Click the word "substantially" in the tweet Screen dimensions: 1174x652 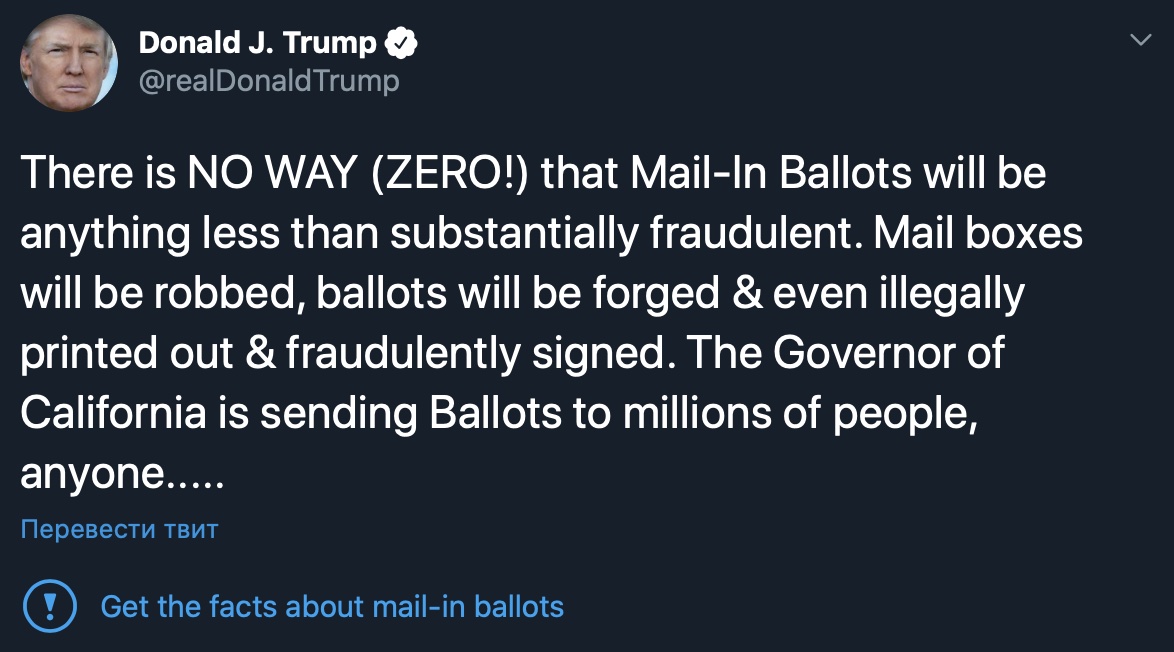coord(514,234)
